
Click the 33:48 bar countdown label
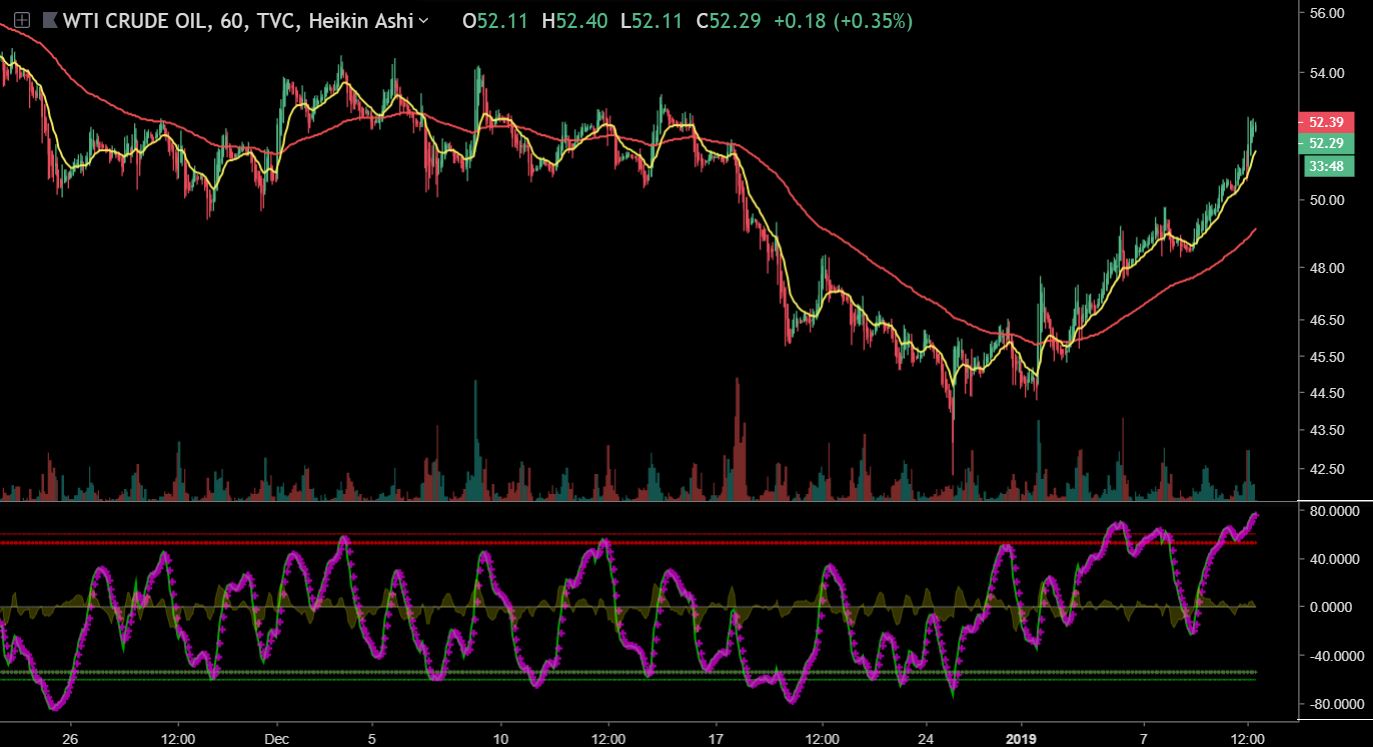pyautogui.click(x=1325, y=166)
